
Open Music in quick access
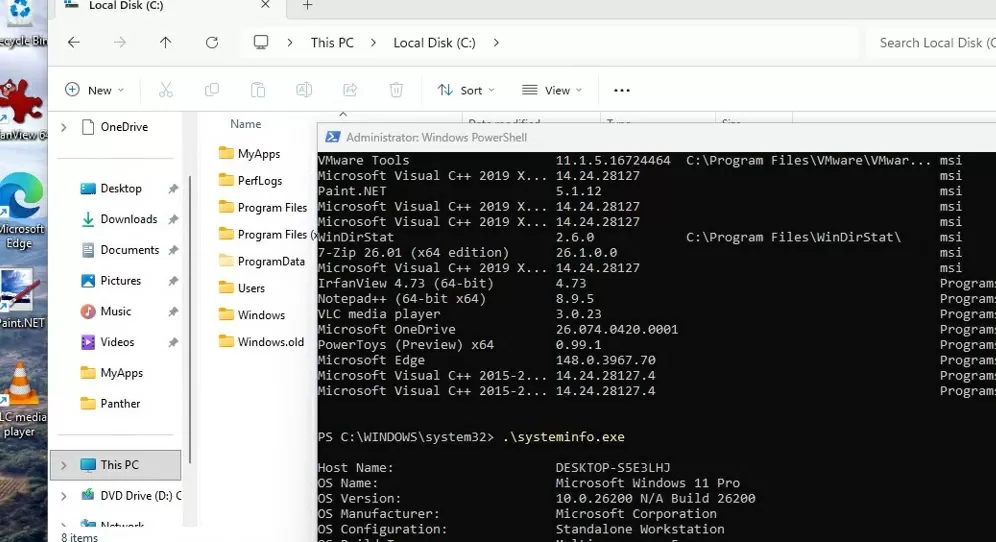coord(116,311)
